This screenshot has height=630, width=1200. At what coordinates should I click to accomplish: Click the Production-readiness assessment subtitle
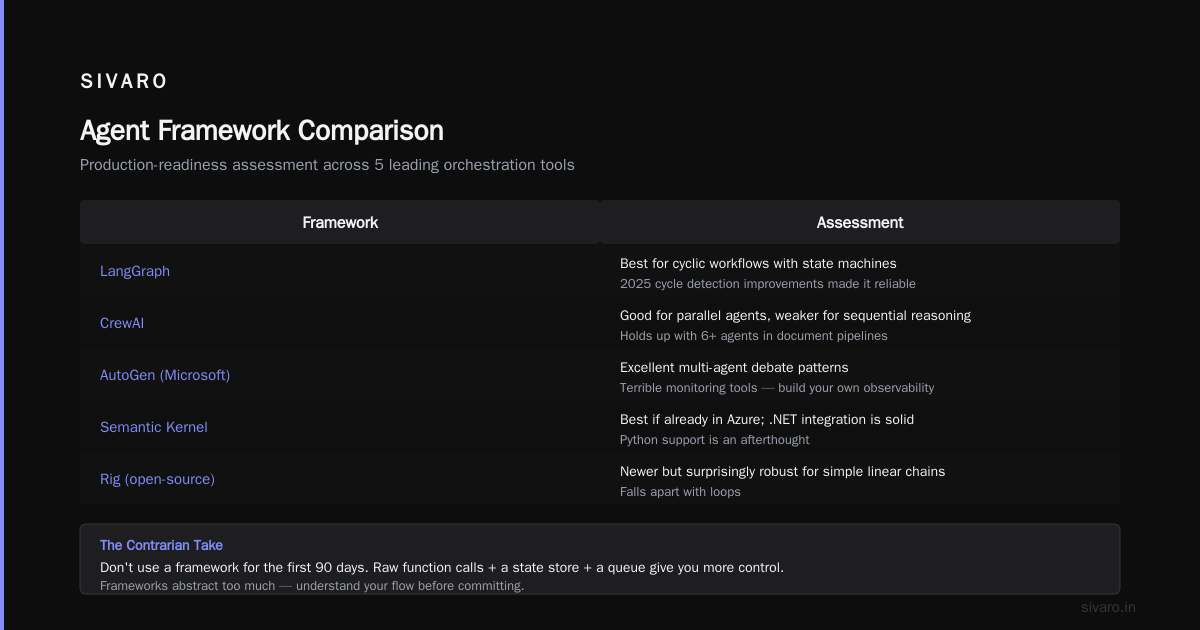coord(327,165)
